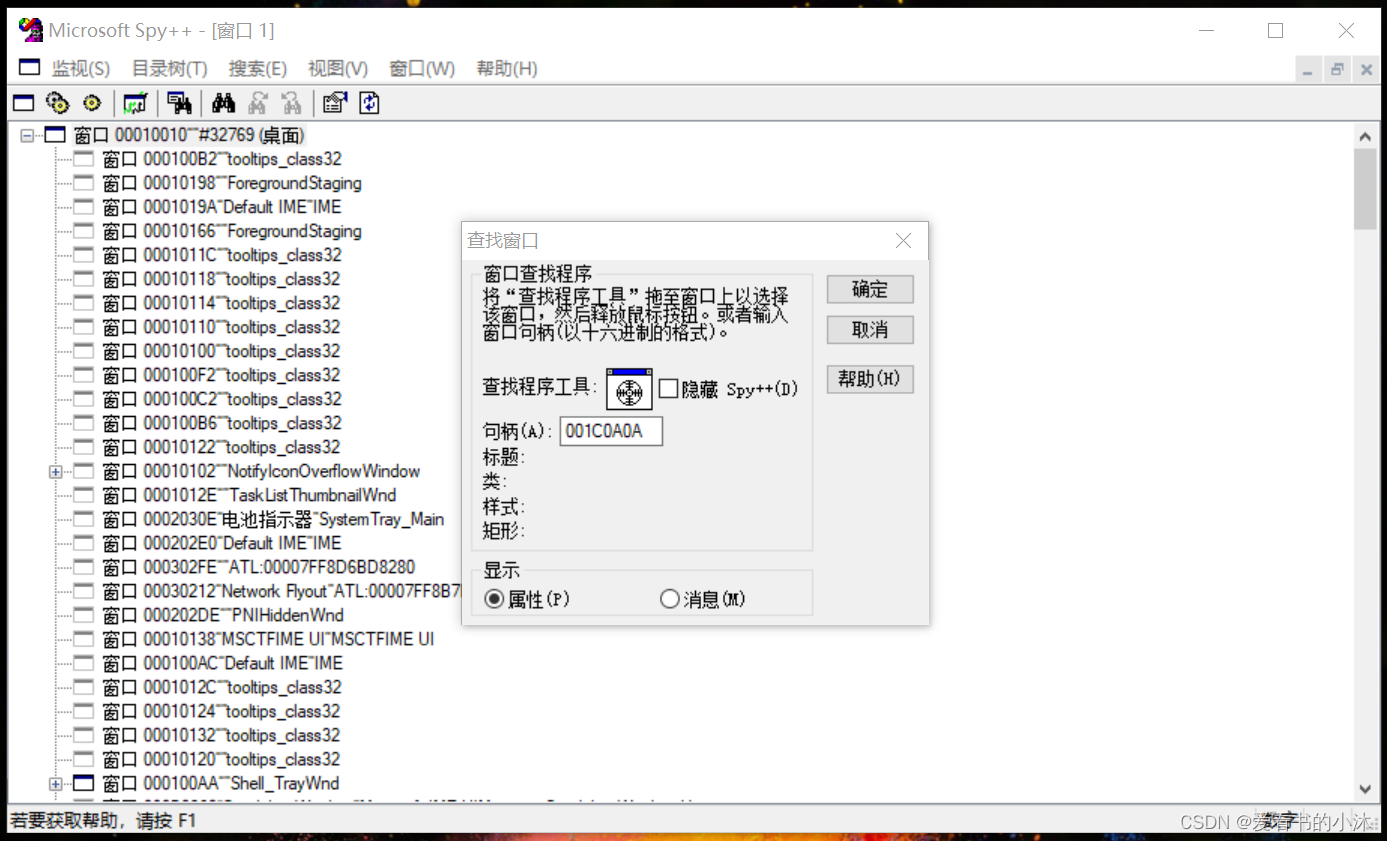Screen dimensions: 1387x841
Task: Select row 0001012C tooltips_class32
Action: [x=222, y=687]
